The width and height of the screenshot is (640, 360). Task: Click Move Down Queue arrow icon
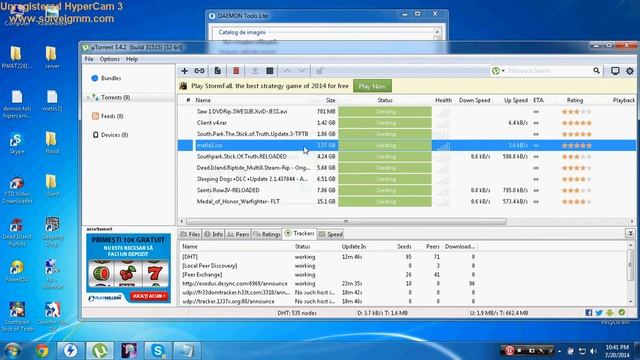tap(302, 71)
